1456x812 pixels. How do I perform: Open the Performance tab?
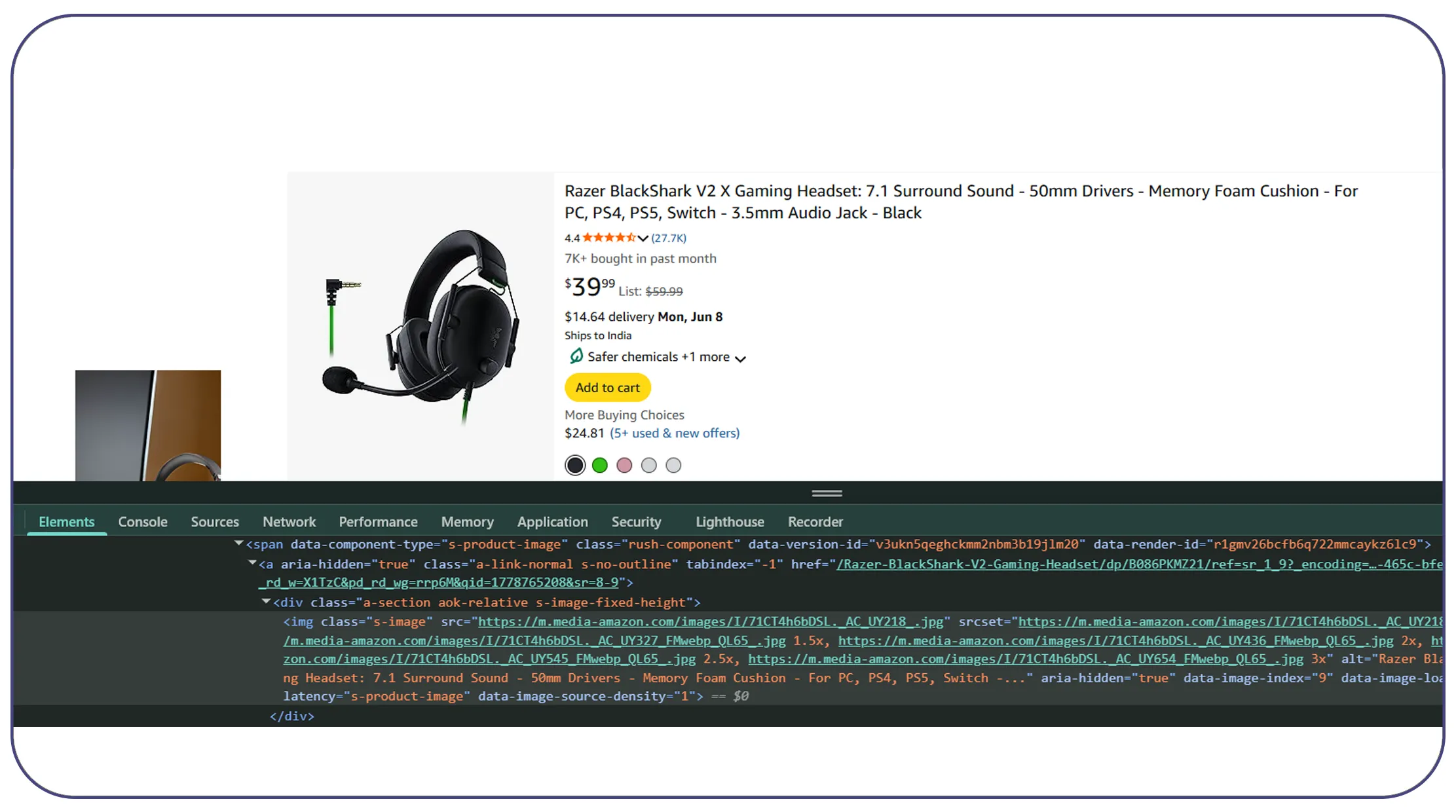[378, 522]
